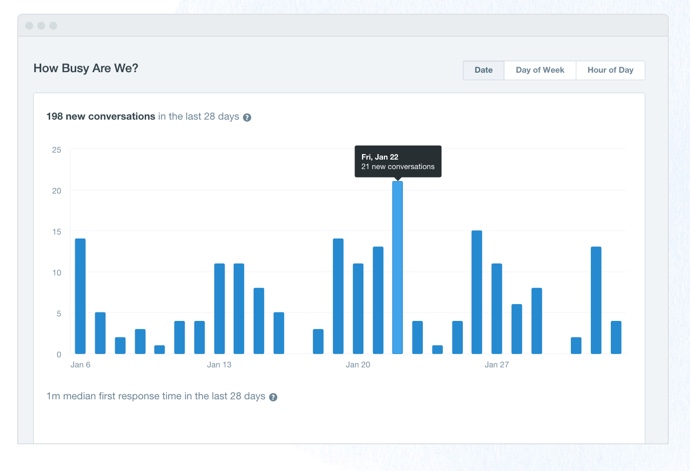
Task: Select the Date tab
Action: (x=483, y=70)
